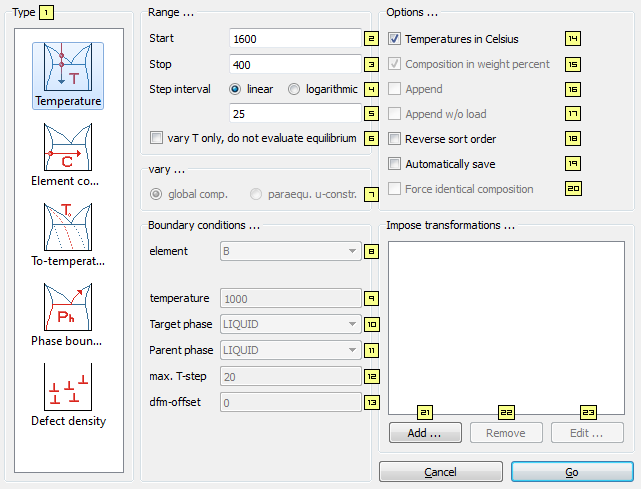Viewport: 641px width, 489px height.
Task: Click the Cancel button
Action: (440, 471)
